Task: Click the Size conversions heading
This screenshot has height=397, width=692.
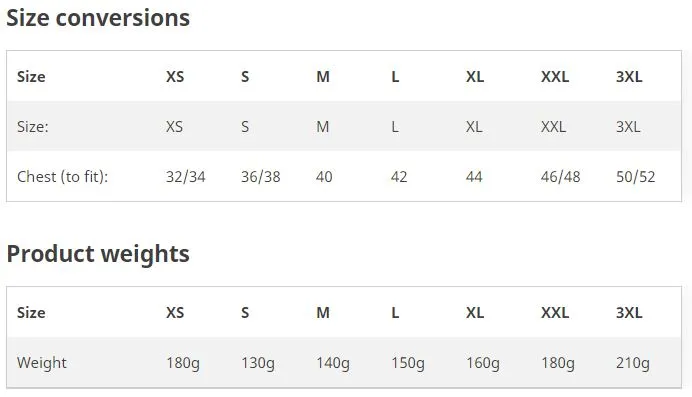Action: tap(98, 18)
